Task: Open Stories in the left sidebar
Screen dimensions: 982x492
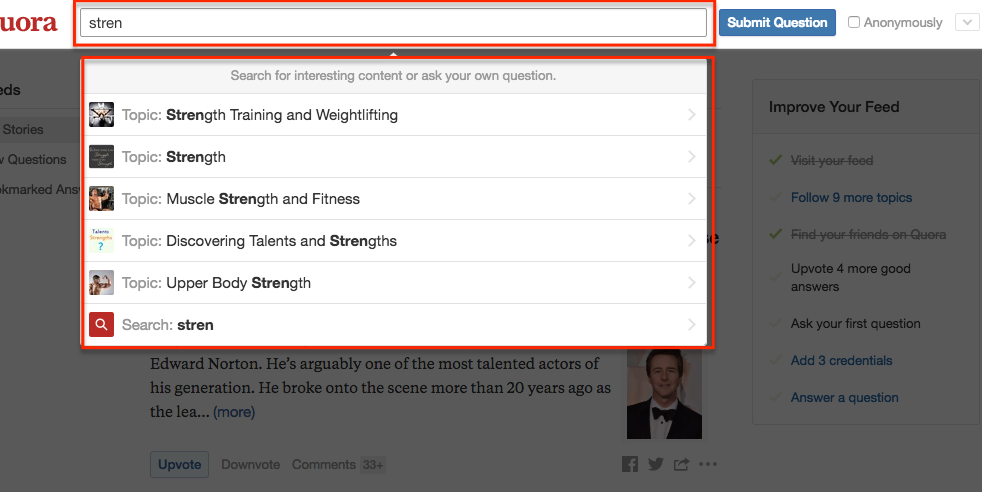Action: pos(23,130)
